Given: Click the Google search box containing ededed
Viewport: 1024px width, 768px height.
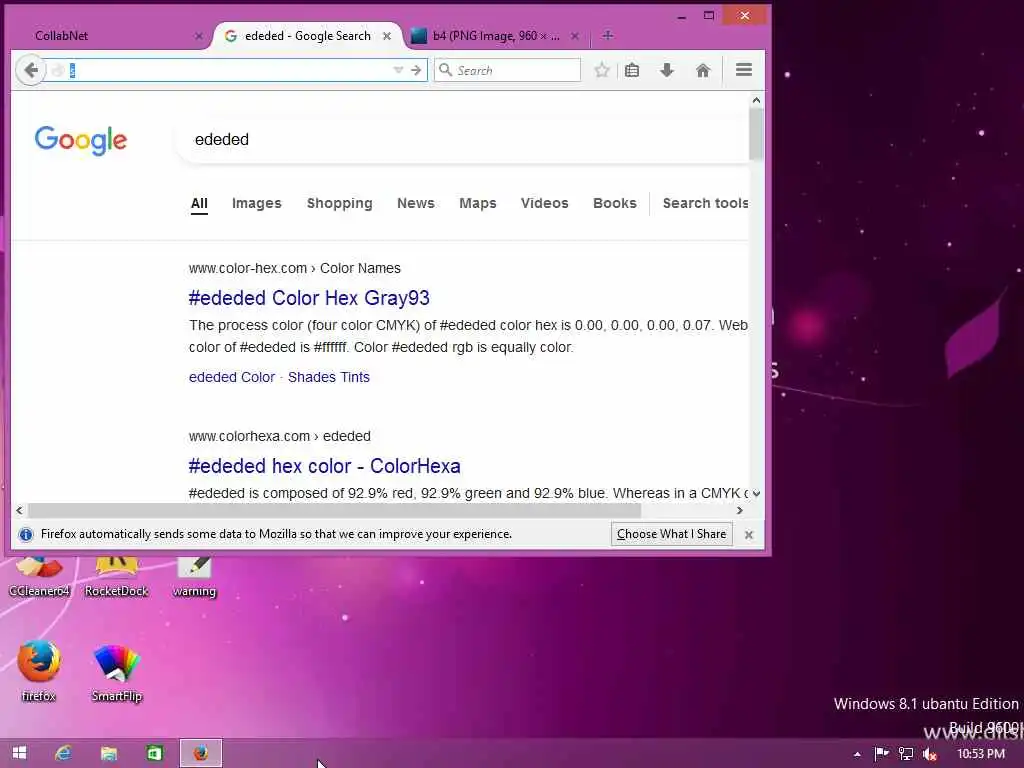Looking at the screenshot, I should (x=462, y=139).
